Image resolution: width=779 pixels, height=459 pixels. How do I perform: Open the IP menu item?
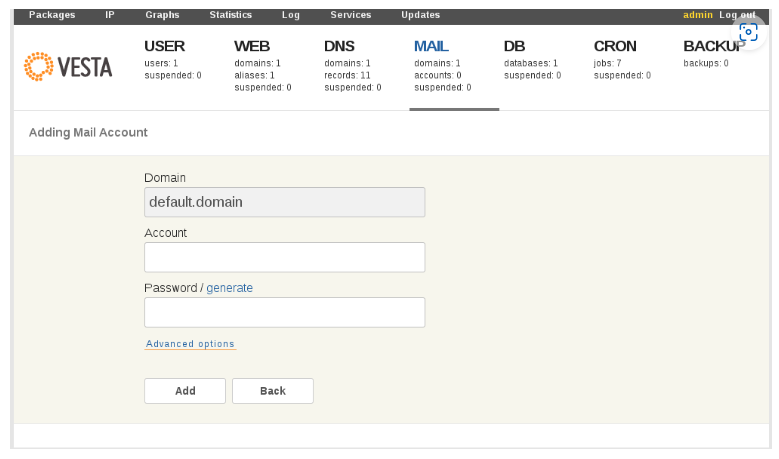(x=110, y=15)
